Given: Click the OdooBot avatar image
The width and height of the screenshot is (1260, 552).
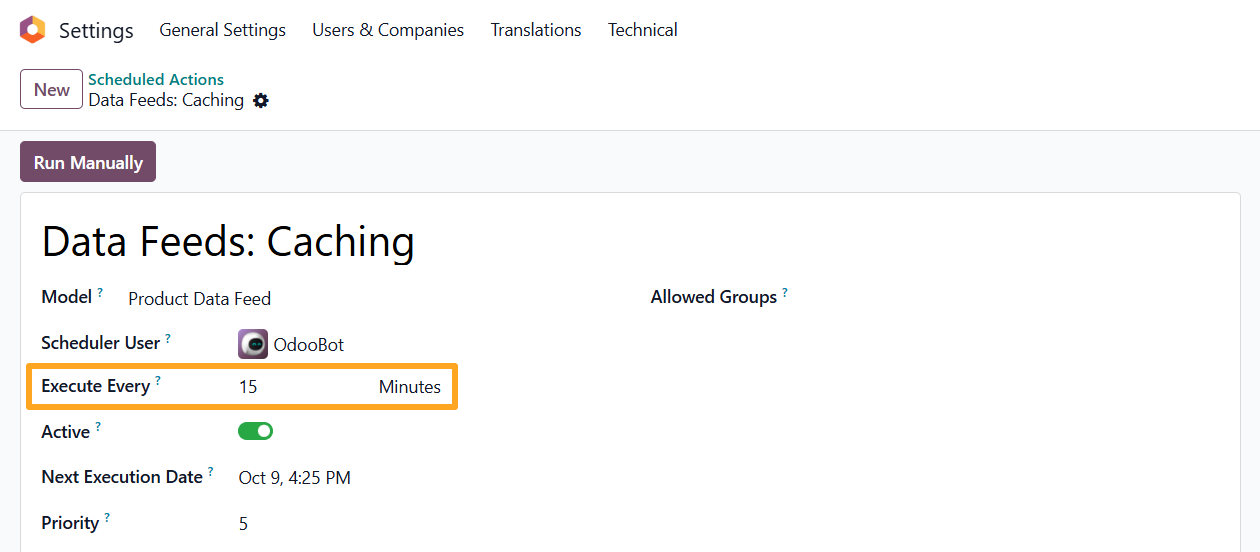Looking at the screenshot, I should point(253,344).
